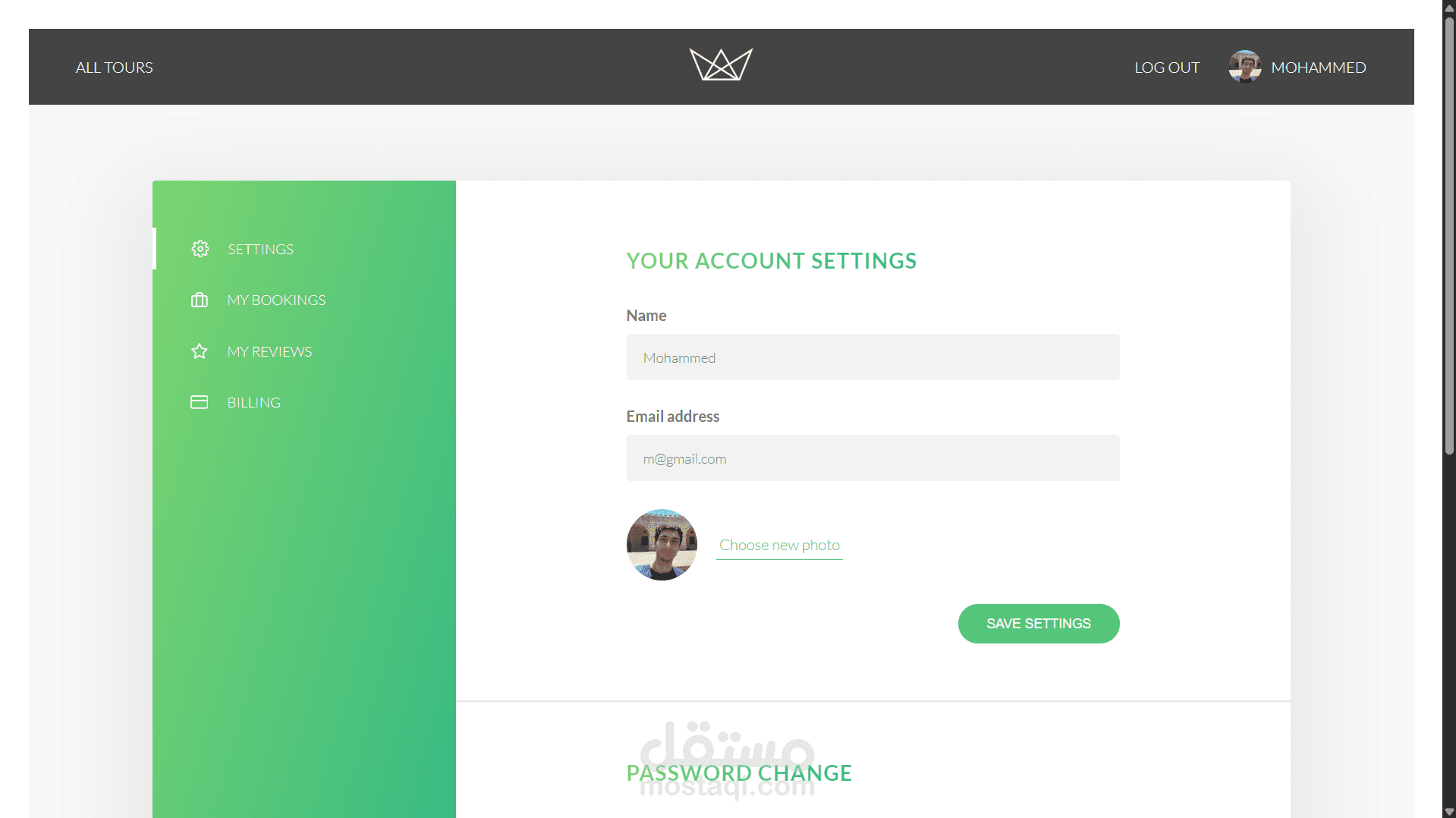Go to MY REVIEWS section
Viewport: 1456px width, 818px height.
(269, 351)
